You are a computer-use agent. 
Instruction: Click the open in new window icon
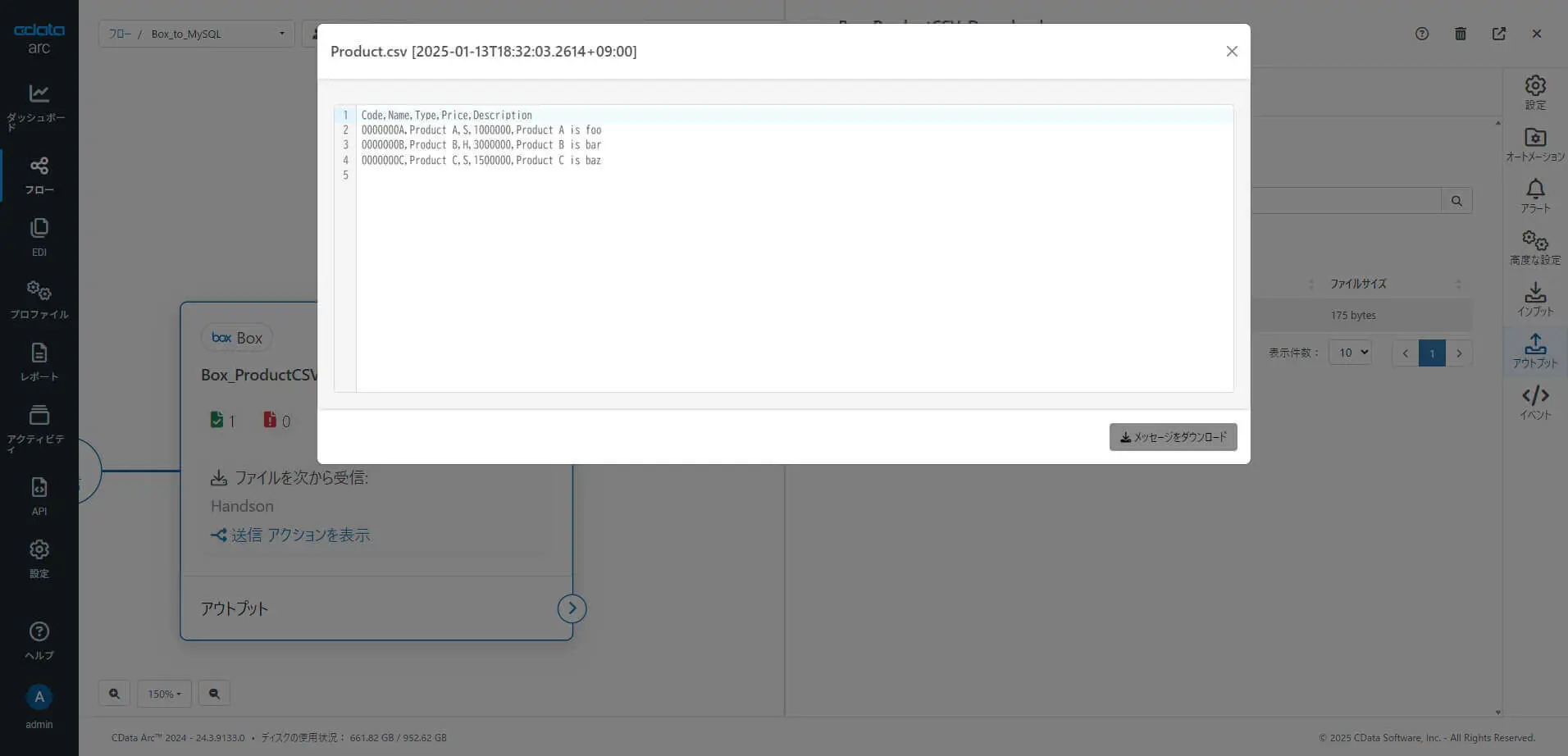click(1499, 34)
